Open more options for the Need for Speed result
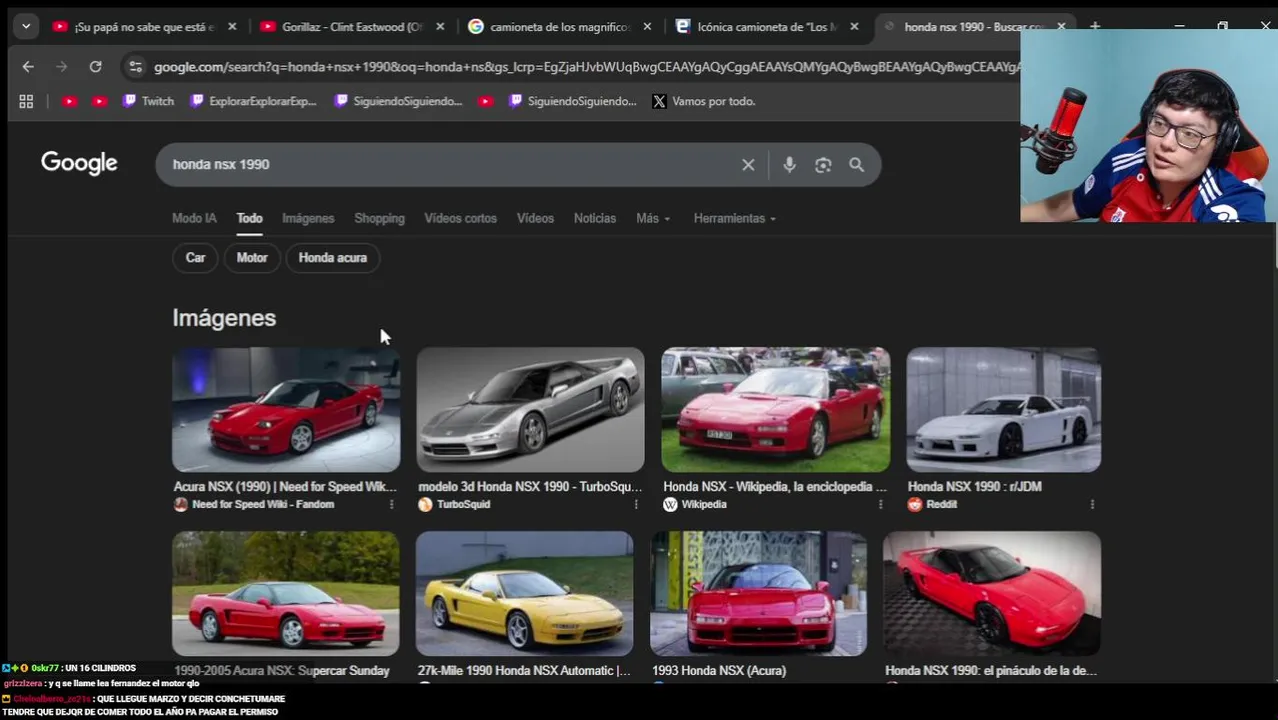Image resolution: width=1278 pixels, height=720 pixels. (391, 505)
